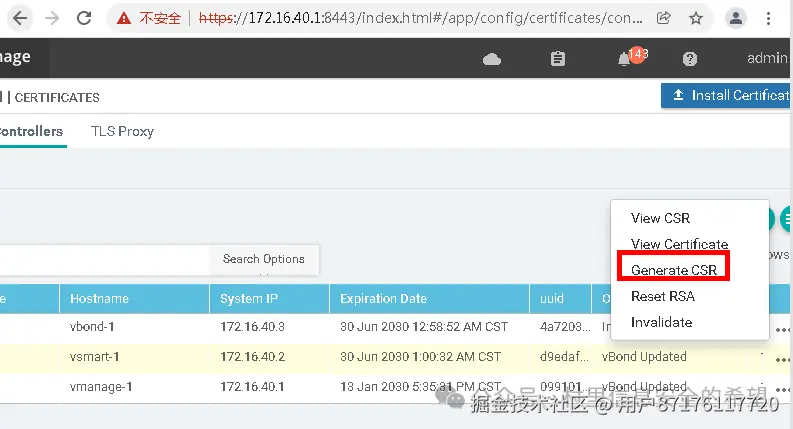Open the browser three-dot menu
The image size is (793, 429).
coord(768,19)
